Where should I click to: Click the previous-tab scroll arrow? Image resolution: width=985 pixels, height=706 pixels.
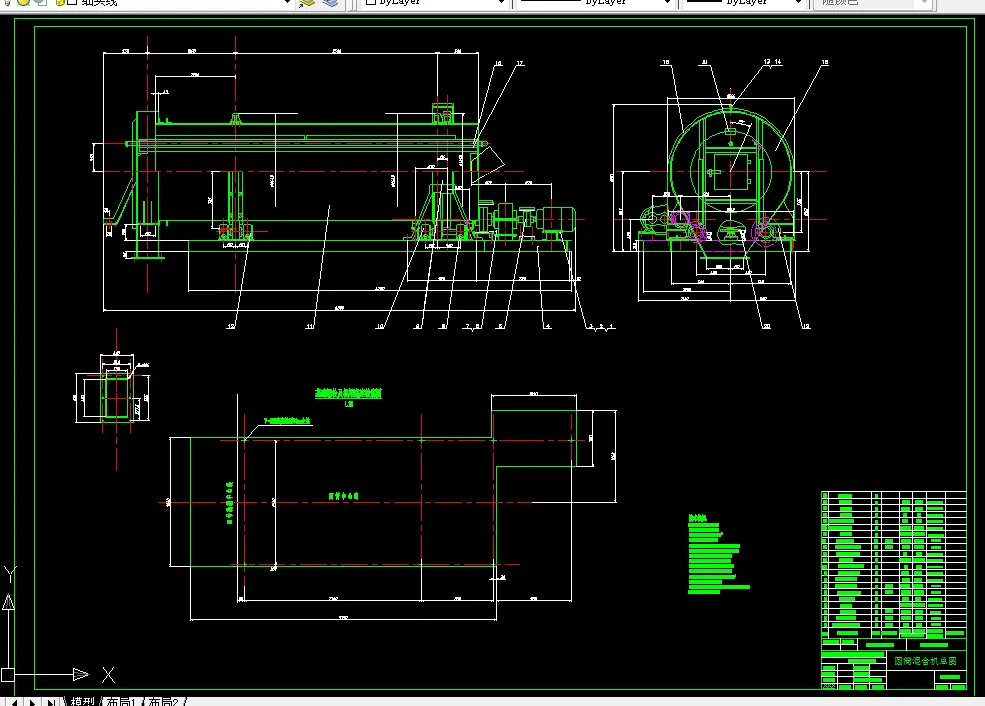14,702
